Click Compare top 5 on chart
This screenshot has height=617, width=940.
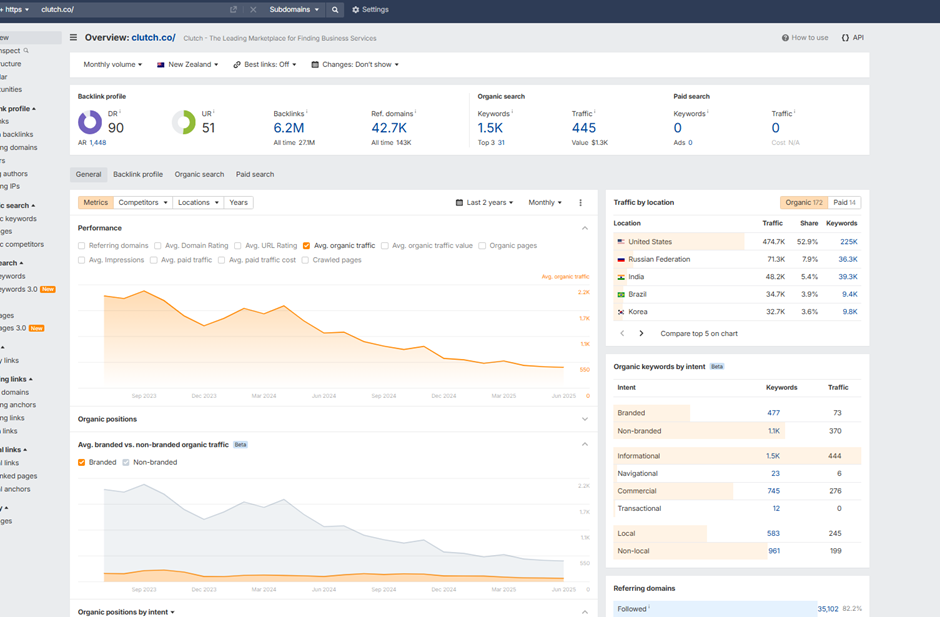[699, 333]
